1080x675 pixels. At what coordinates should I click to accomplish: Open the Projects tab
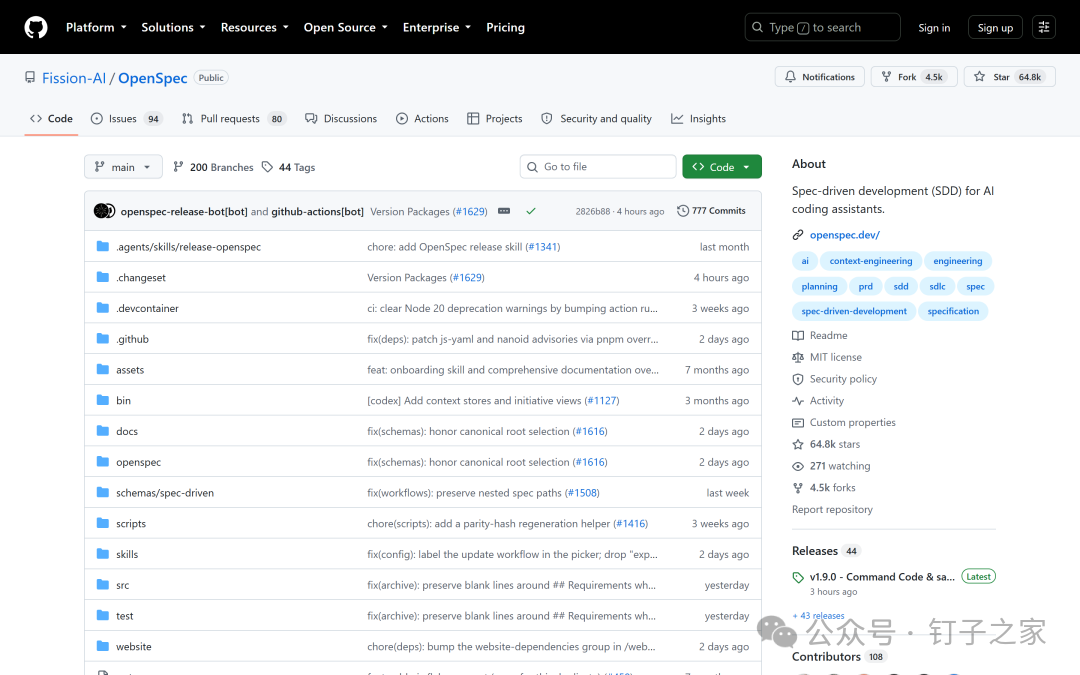click(x=495, y=118)
